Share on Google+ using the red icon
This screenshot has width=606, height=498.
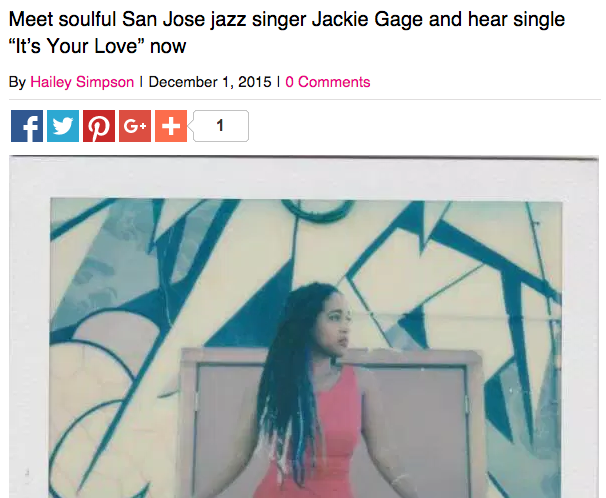click(x=135, y=126)
